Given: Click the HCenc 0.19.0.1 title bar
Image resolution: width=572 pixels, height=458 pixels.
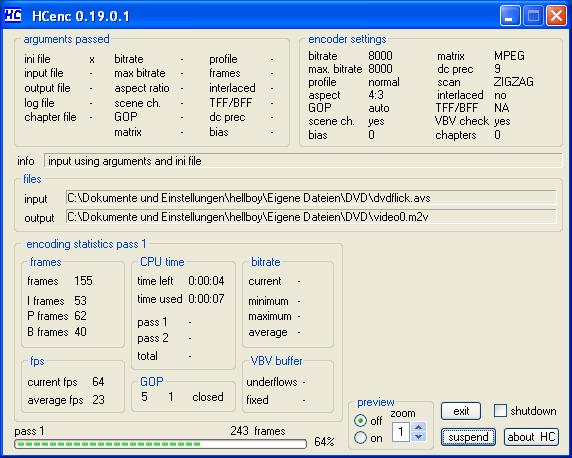Looking at the screenshot, I should tap(255, 16).
